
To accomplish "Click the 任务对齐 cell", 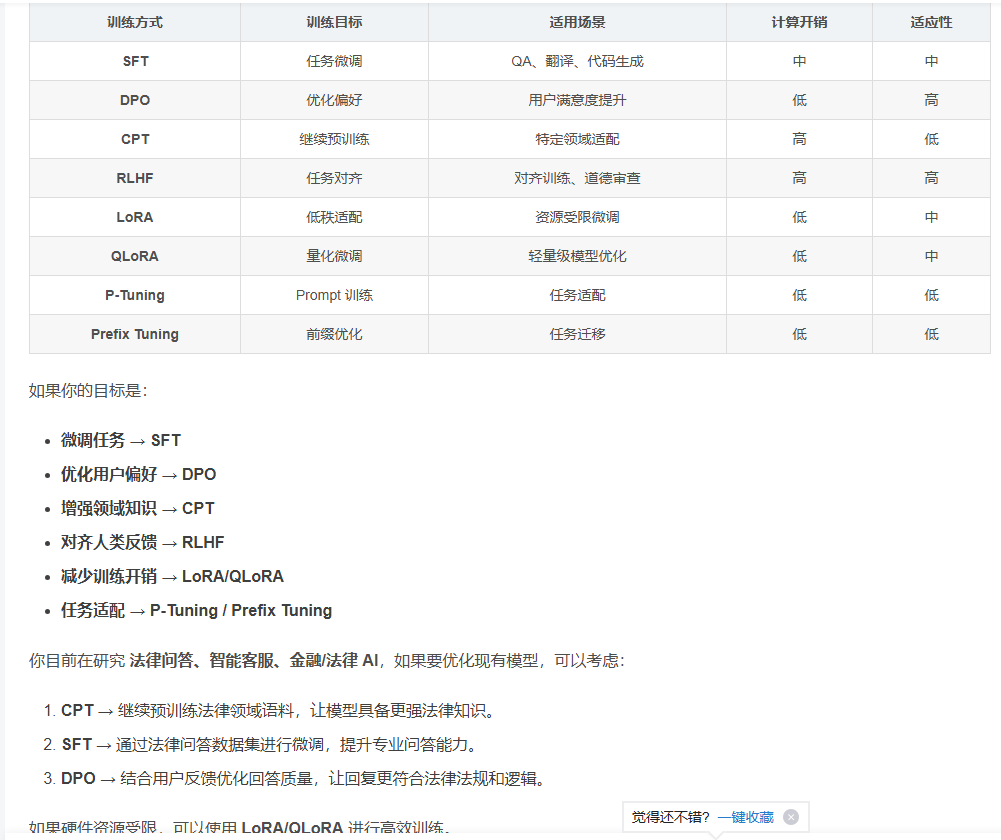I will 334,178.
